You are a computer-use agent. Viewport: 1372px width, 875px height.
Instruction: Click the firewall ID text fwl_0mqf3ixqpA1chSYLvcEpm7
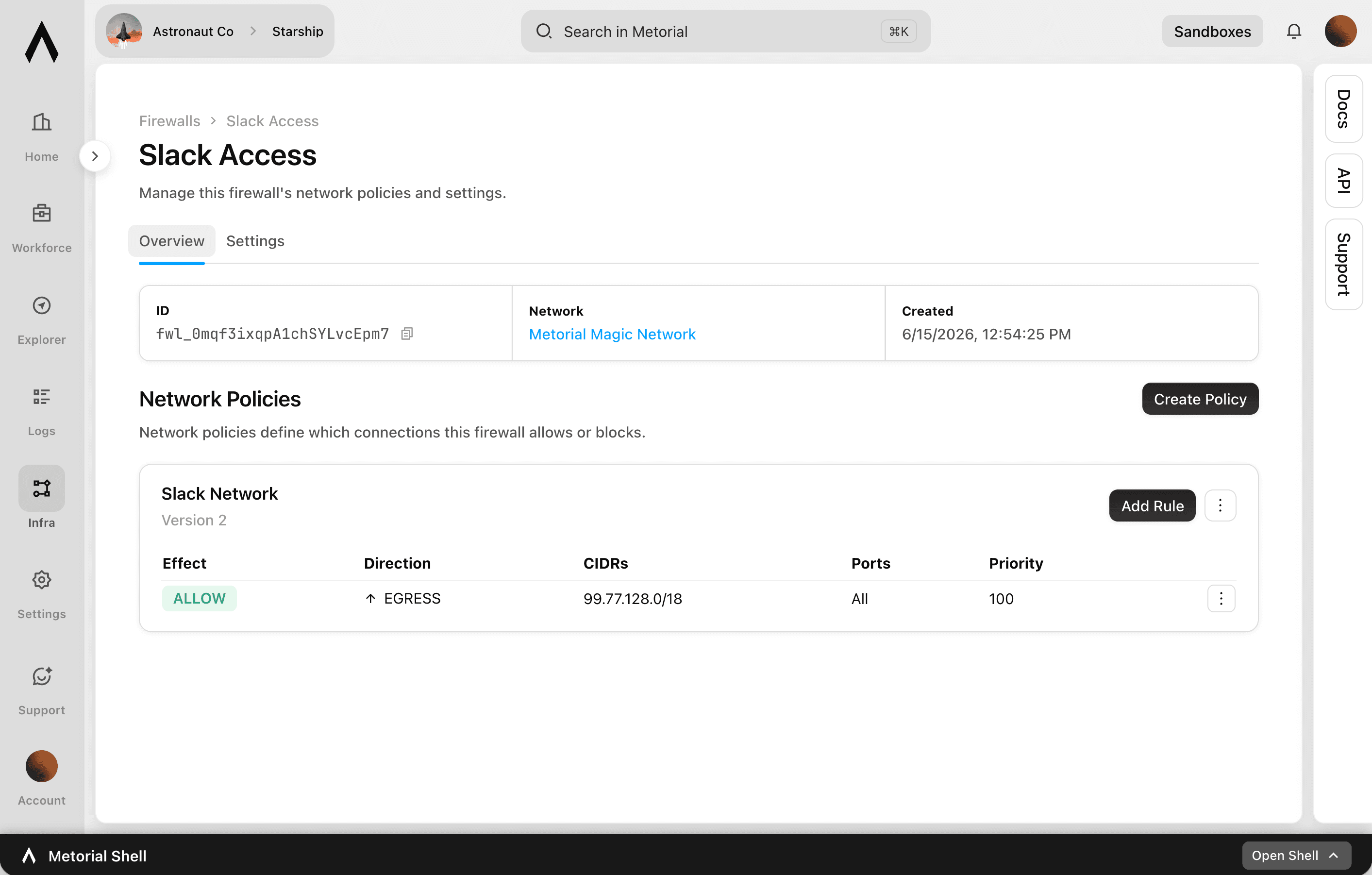[x=272, y=334]
